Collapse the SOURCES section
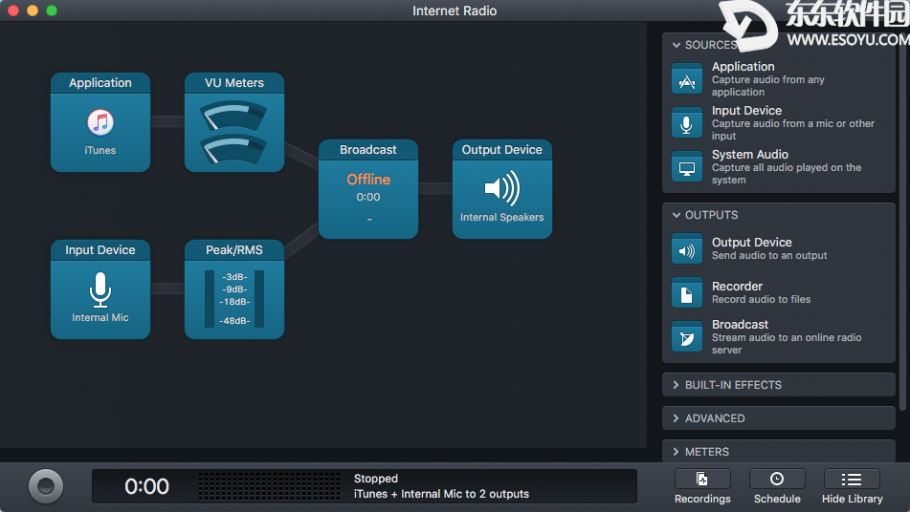The width and height of the screenshot is (910, 512). tap(676, 45)
